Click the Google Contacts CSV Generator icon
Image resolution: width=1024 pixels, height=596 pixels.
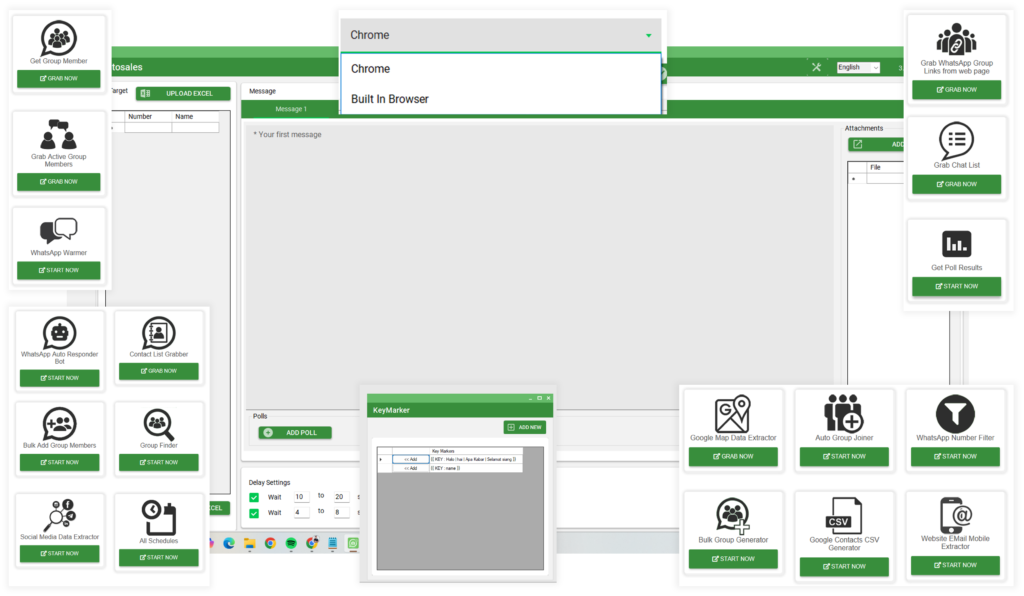(844, 517)
